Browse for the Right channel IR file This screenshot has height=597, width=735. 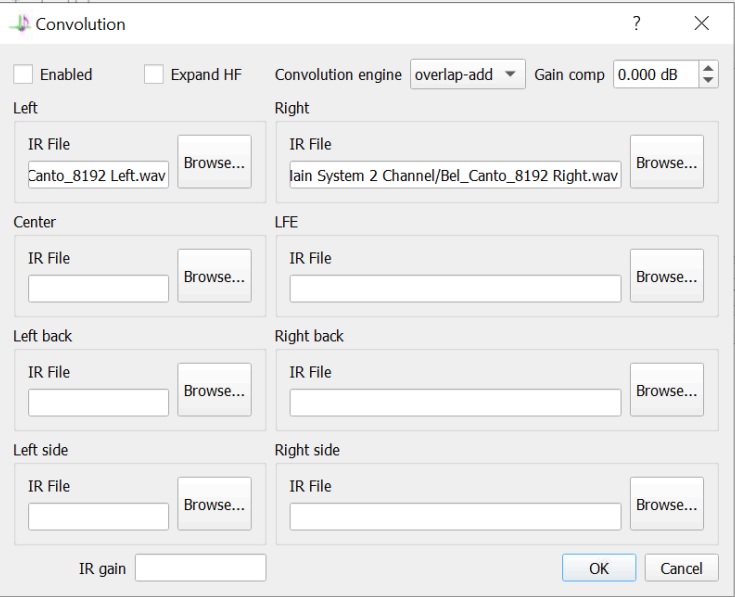(667, 162)
